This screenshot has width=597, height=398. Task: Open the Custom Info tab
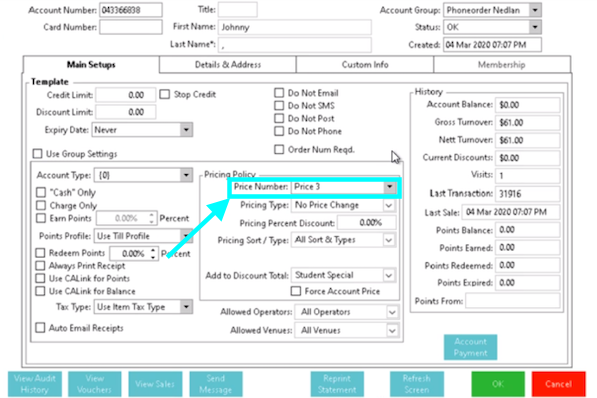pos(365,64)
